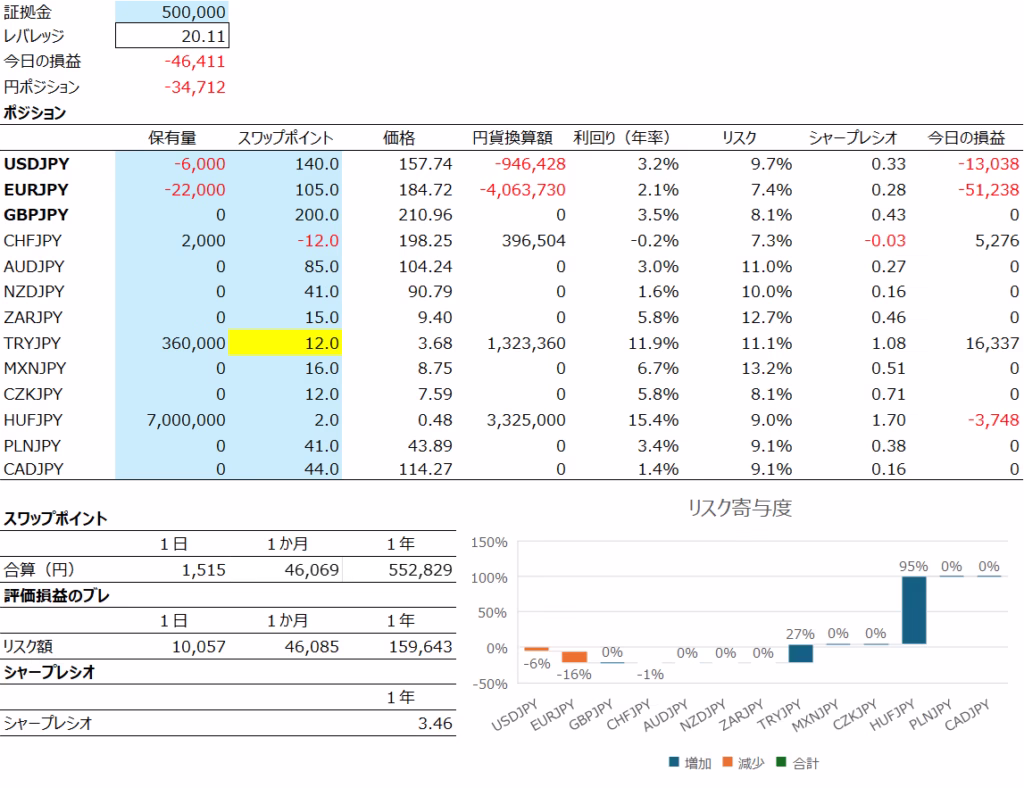The width and height of the screenshot is (1024, 788).
Task: Click the HUFJPY 95% bar in chart
Action: pyautogui.click(x=914, y=610)
